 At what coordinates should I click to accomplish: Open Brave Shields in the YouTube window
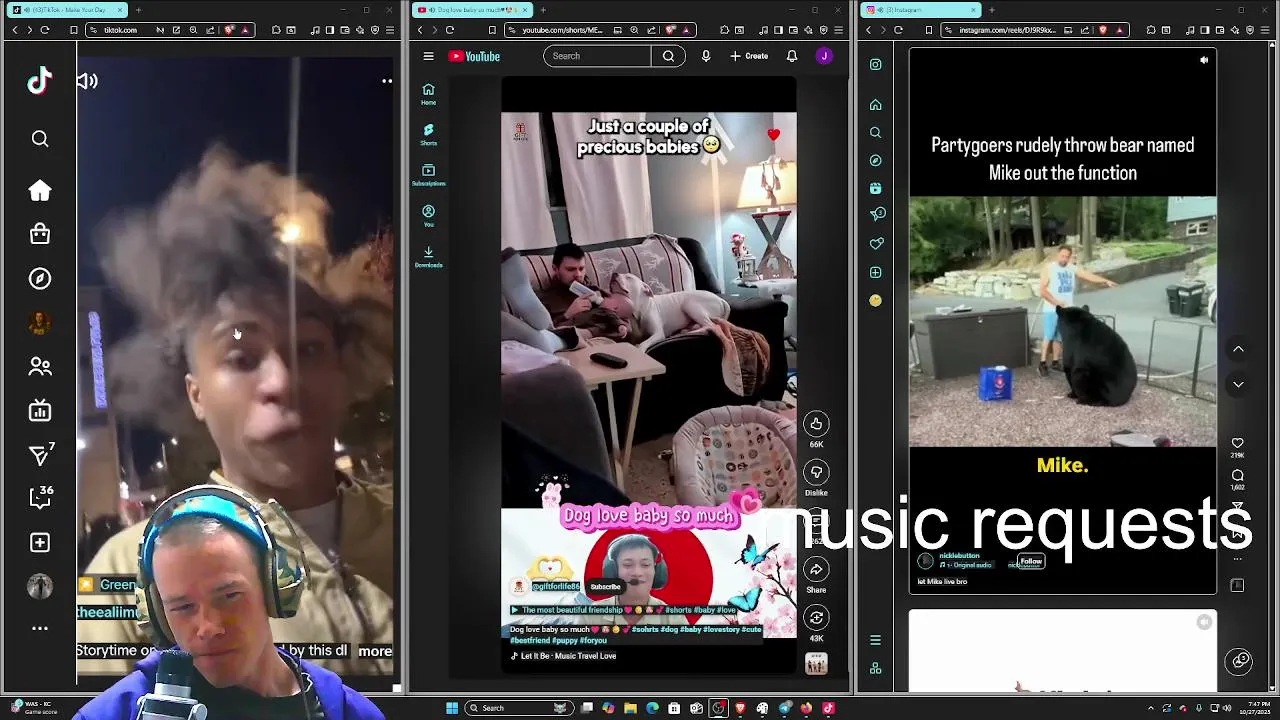pyautogui.click(x=670, y=30)
